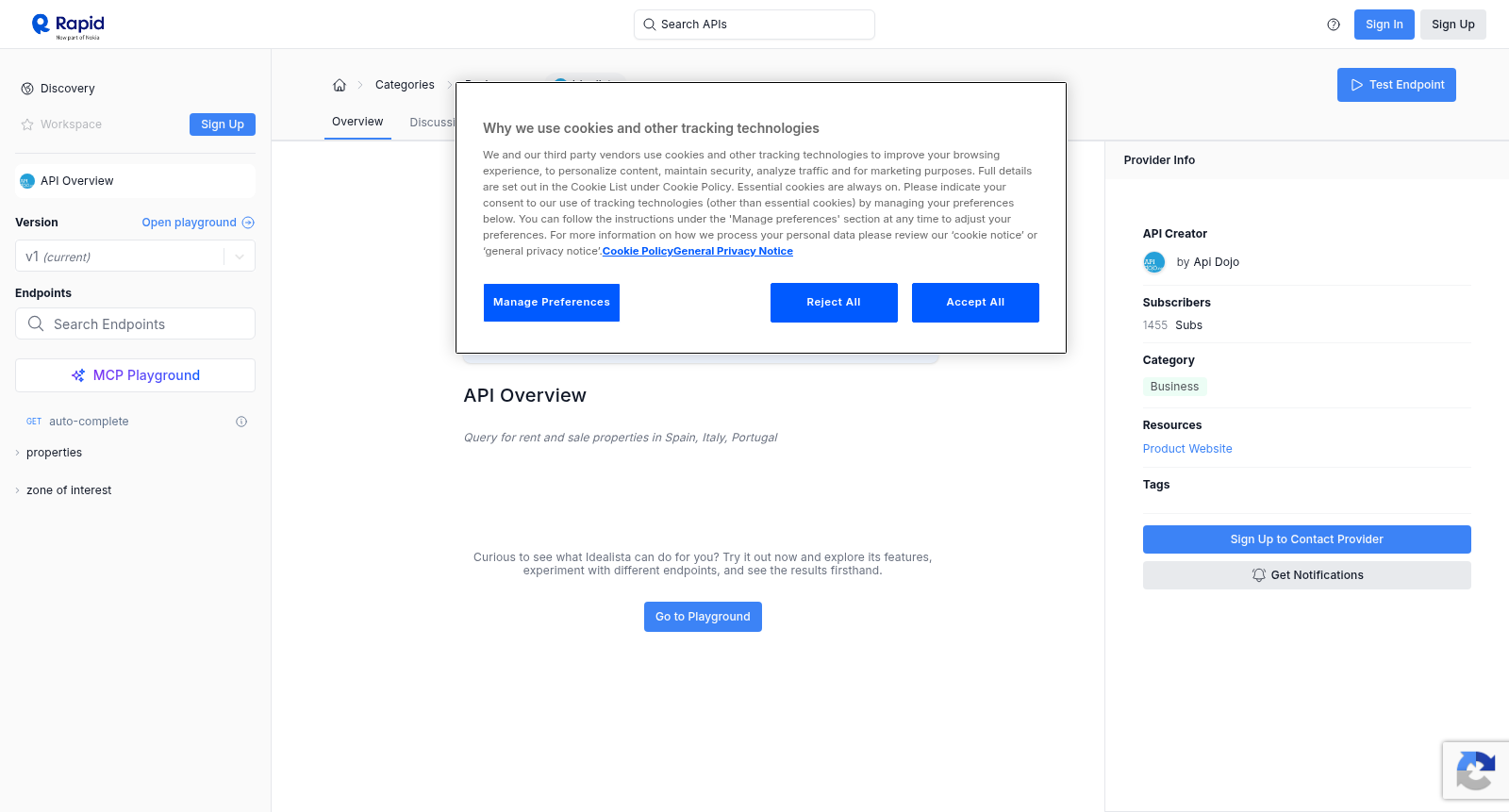The image size is (1509, 812).
Task: Click the Provider Info heading
Action: click(x=1159, y=160)
